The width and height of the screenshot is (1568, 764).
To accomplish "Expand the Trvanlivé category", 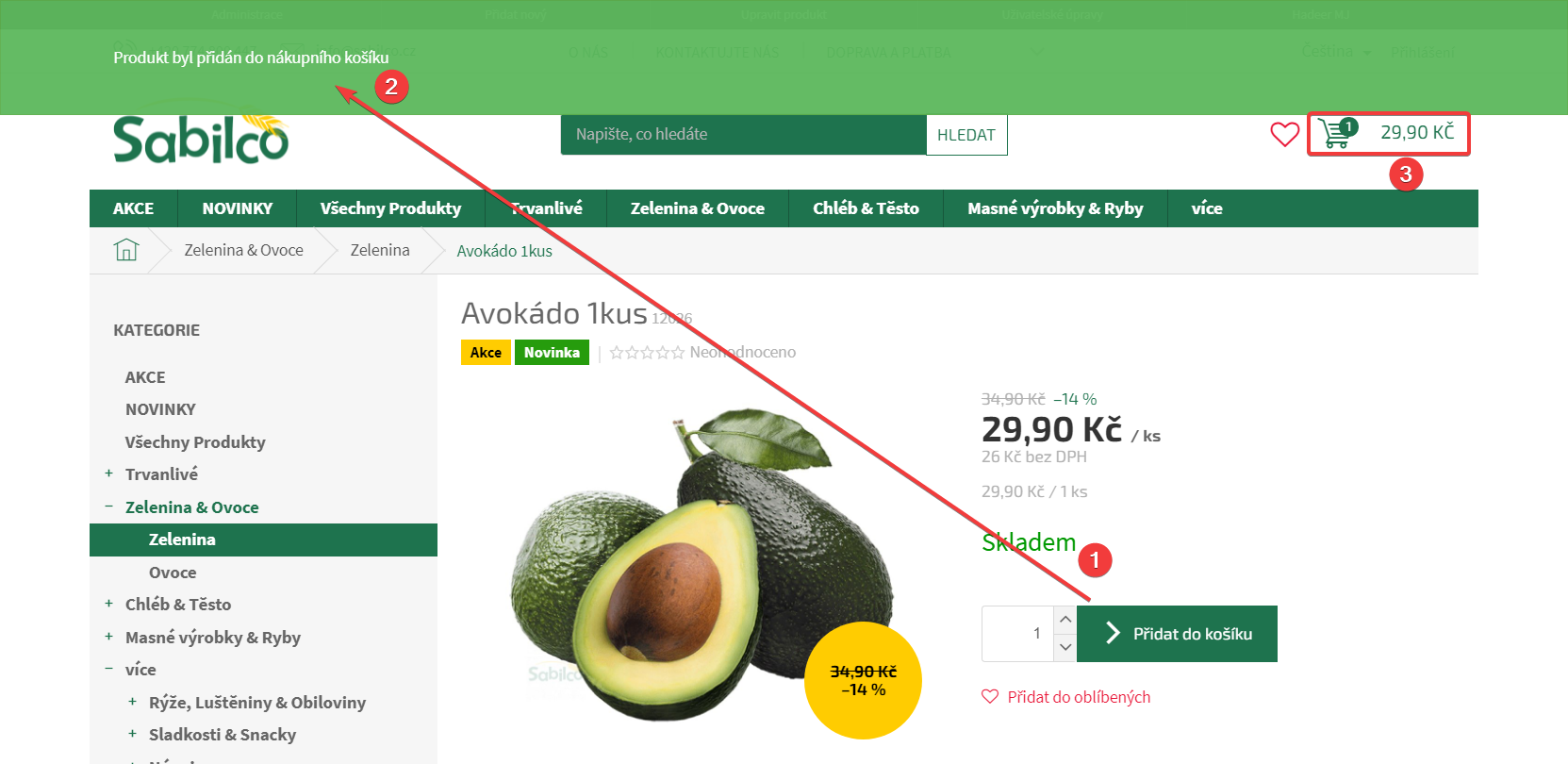I will (108, 473).
